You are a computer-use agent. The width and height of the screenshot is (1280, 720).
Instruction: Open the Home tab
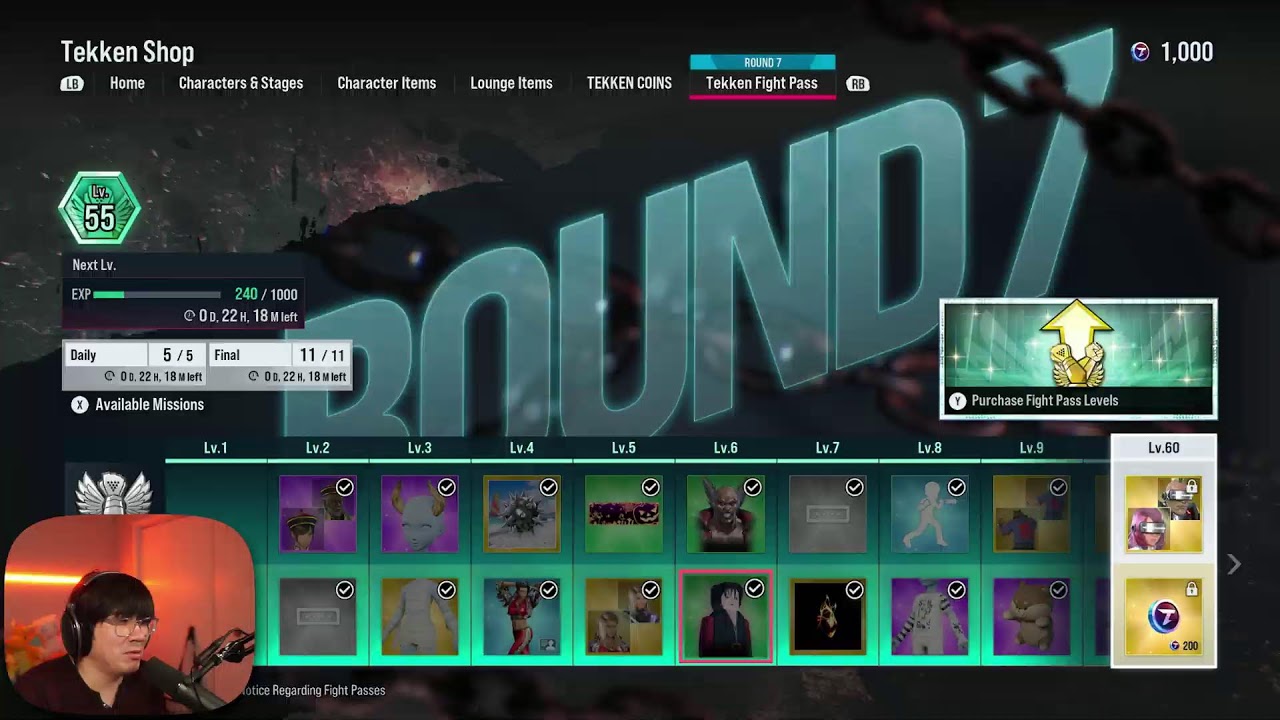tap(127, 83)
